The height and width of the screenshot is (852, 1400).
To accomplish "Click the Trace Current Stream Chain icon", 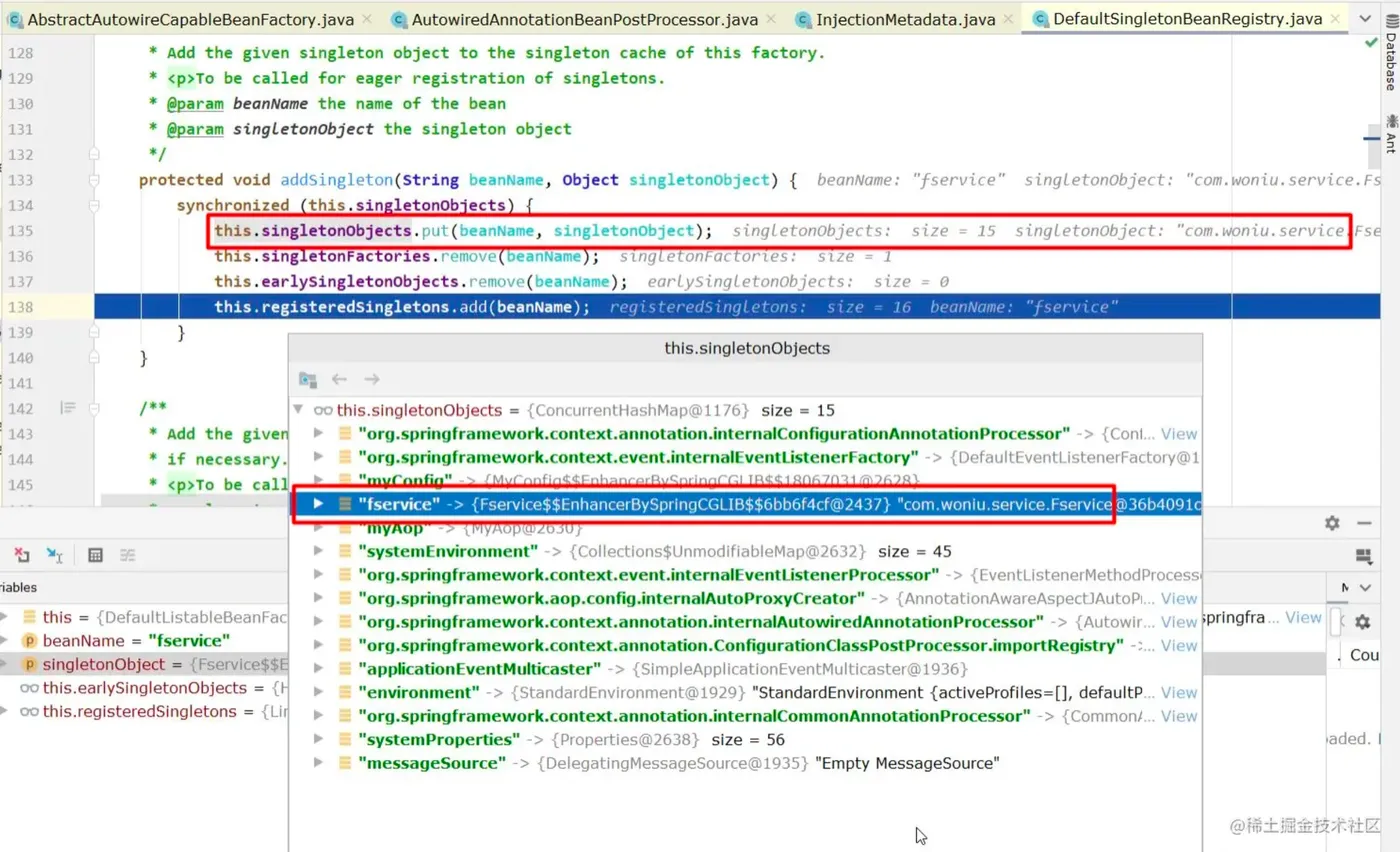I will click(x=128, y=555).
